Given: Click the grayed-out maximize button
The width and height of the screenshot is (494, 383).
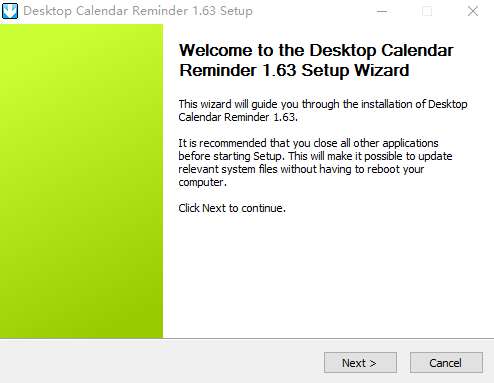Looking at the screenshot, I should tap(427, 11).
